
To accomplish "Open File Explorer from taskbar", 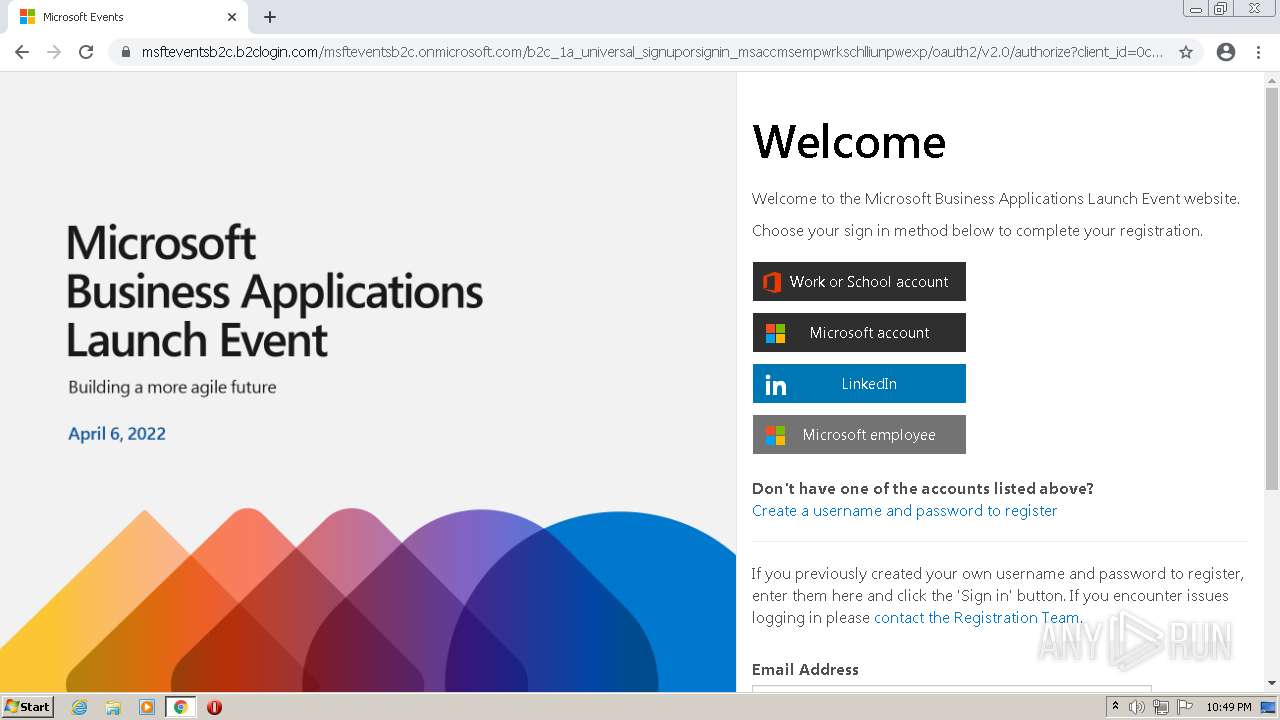I will pos(113,707).
